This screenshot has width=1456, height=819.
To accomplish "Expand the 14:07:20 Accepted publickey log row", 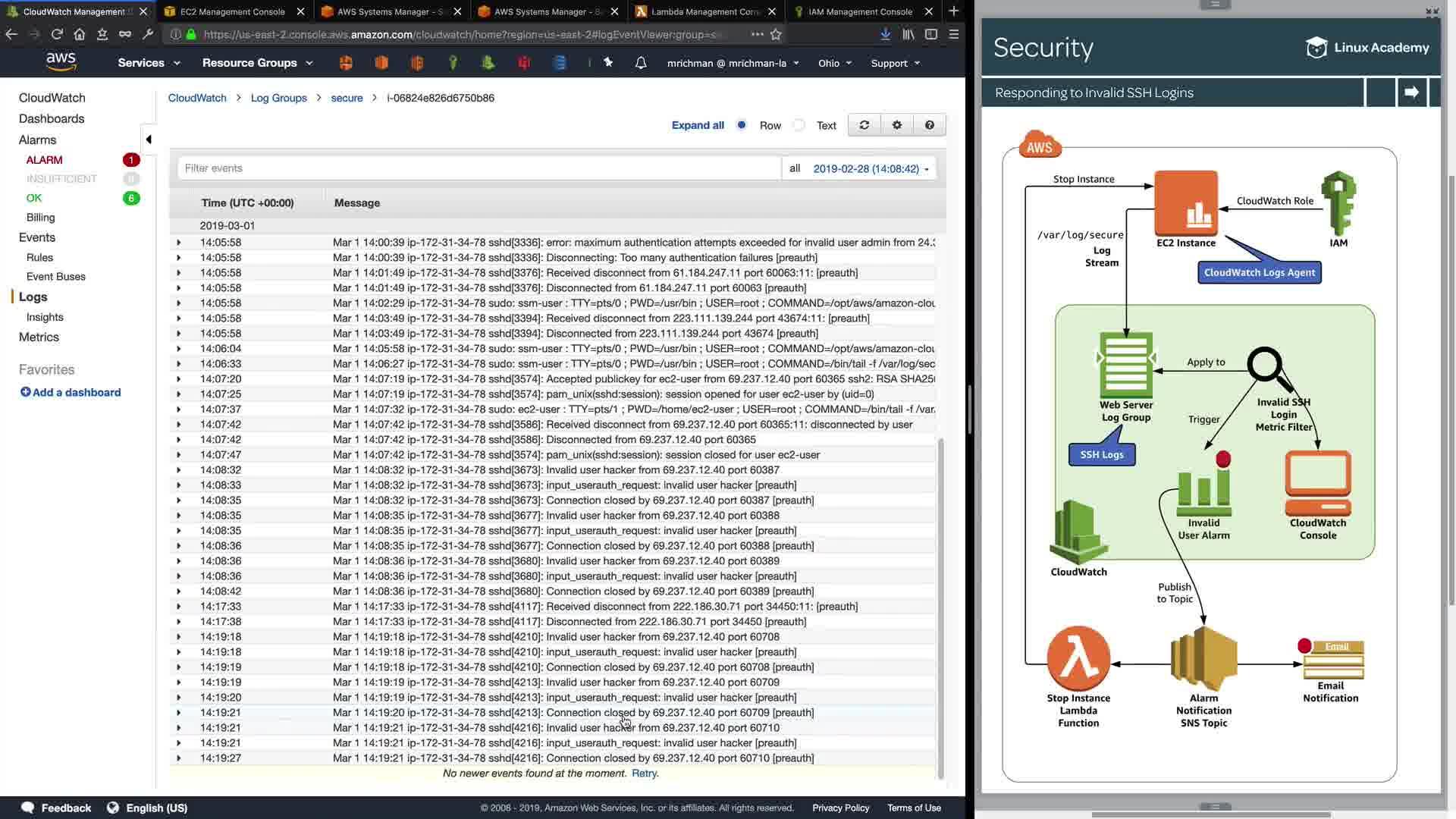I will click(179, 379).
